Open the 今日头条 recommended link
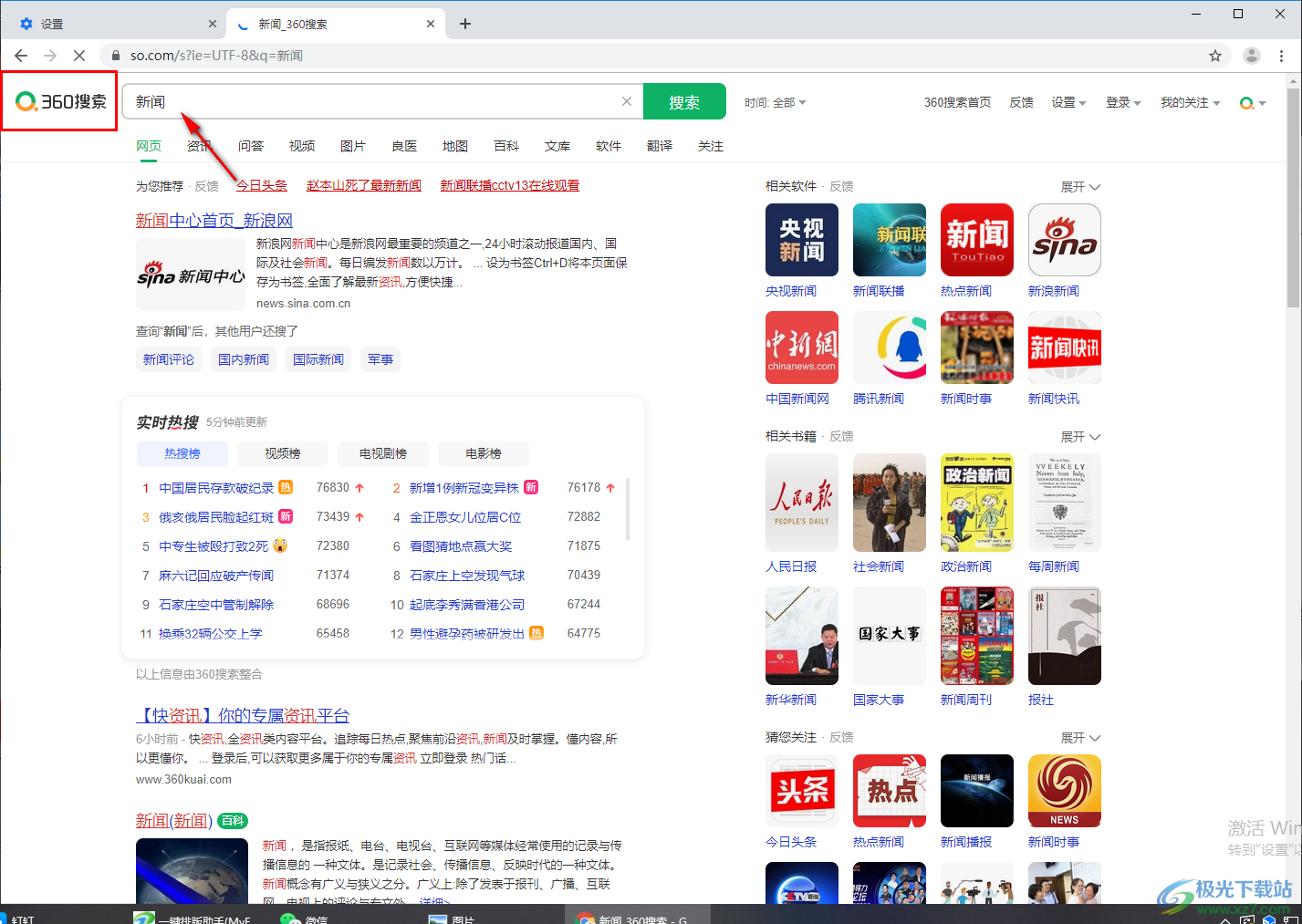This screenshot has height=924, width=1302. (262, 185)
